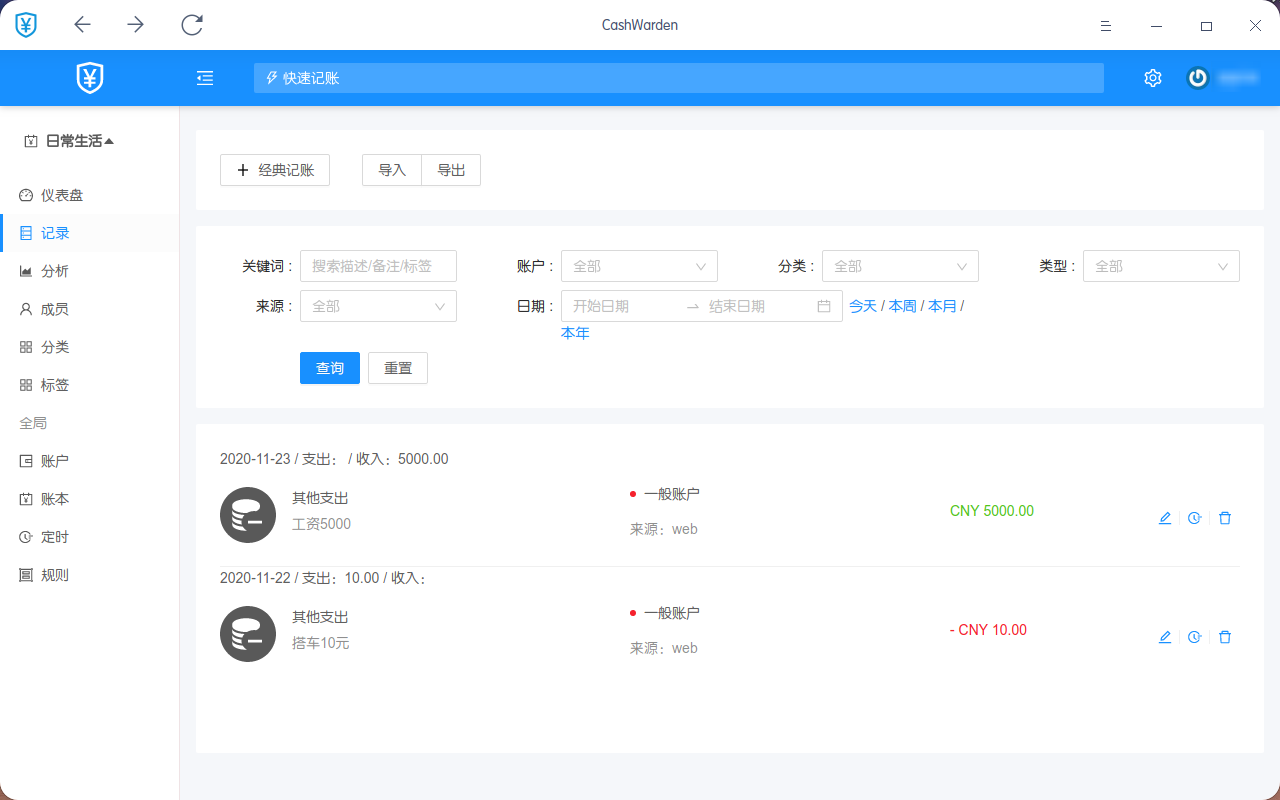Viewport: 1280px width, 800px height.
Task: Click the power avatar icon in header
Action: click(x=1198, y=78)
